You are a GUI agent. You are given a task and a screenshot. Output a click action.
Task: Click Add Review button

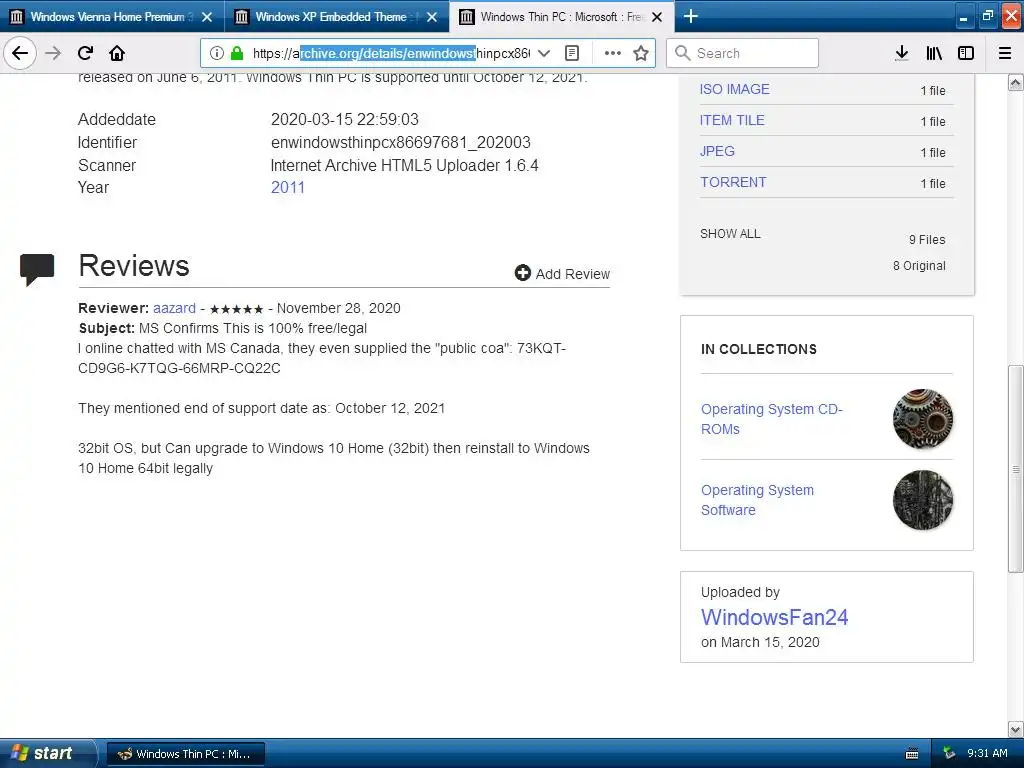(x=562, y=274)
